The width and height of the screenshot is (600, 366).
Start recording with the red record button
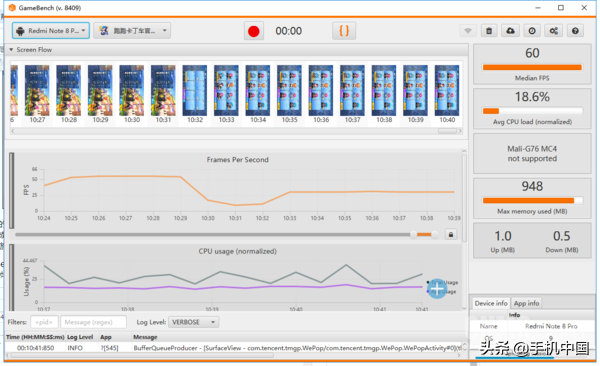tap(254, 31)
